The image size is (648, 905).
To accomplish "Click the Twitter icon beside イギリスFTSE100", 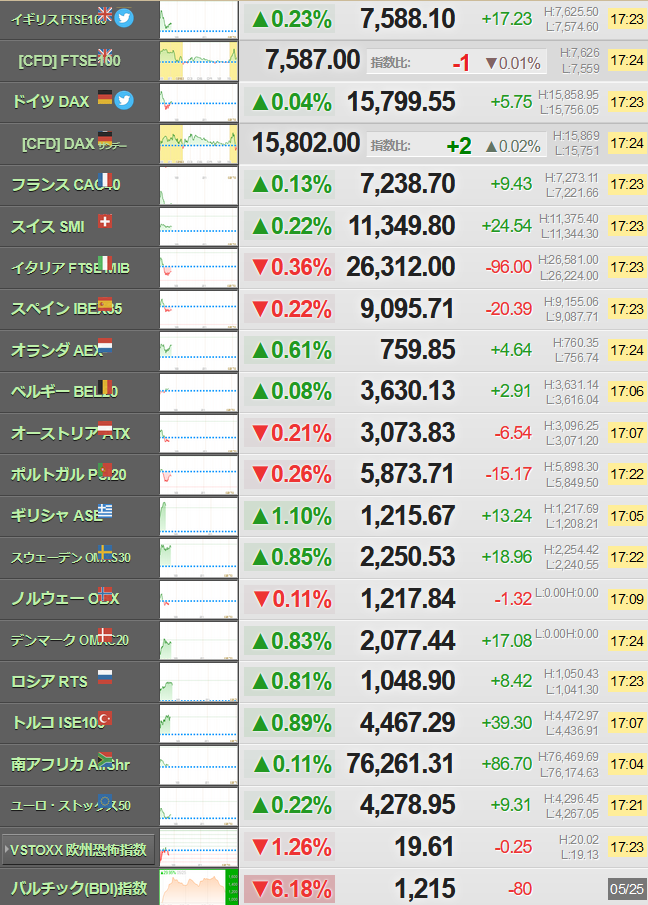I will tap(124, 18).
